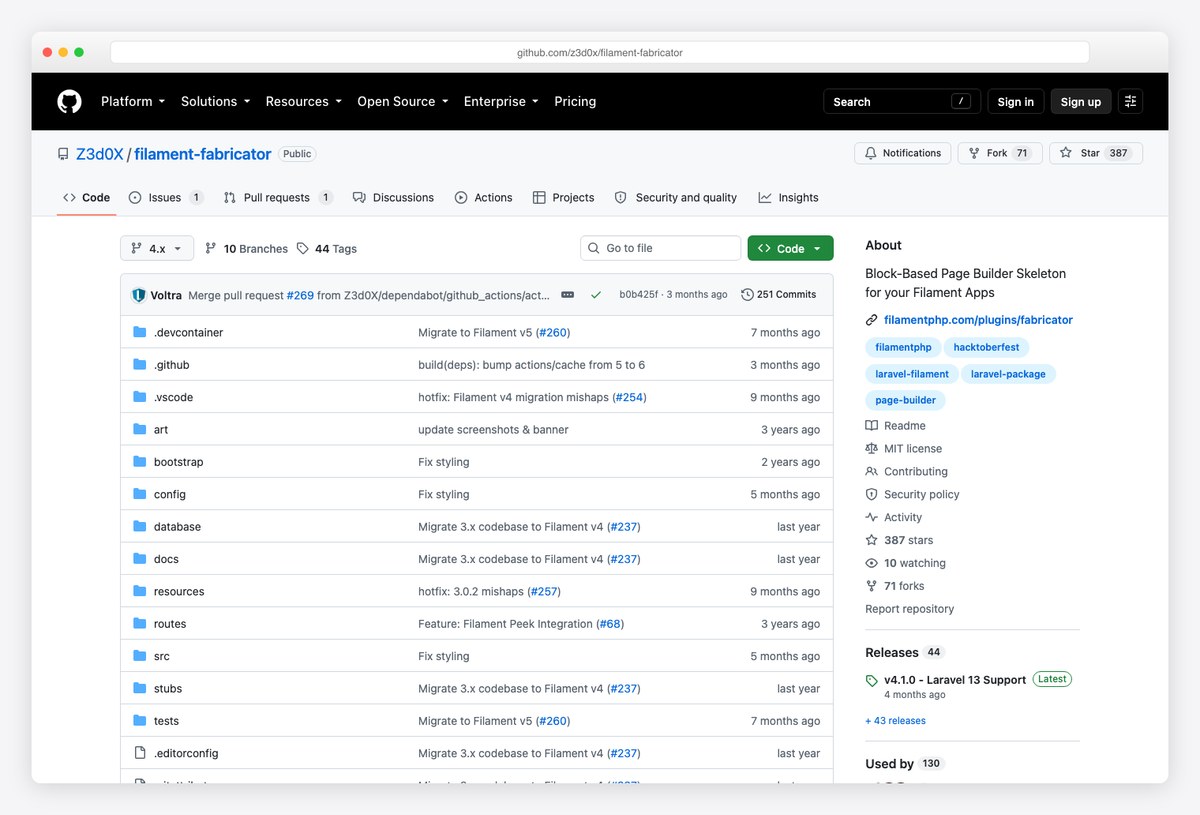Click the folder icon next to bootstrap
This screenshot has width=1200, height=815.
click(x=140, y=462)
